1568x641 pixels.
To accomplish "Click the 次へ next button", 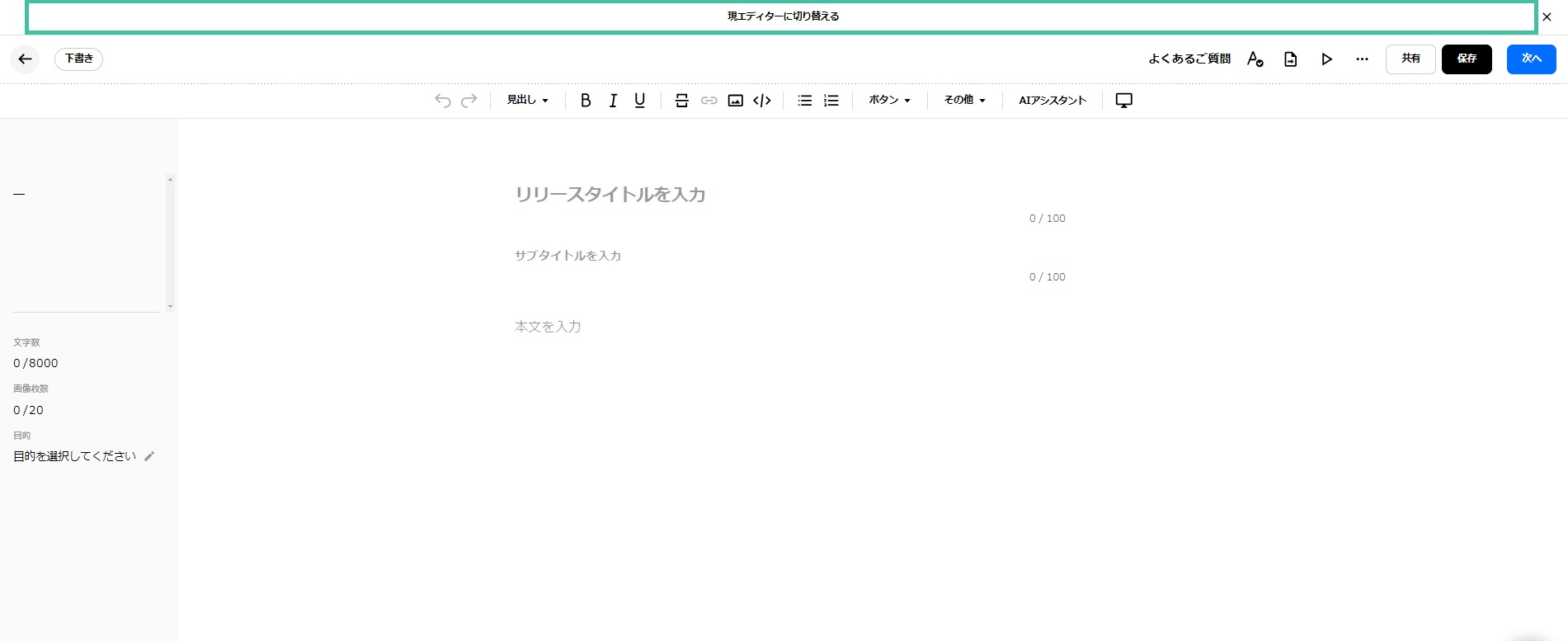I will [1531, 59].
